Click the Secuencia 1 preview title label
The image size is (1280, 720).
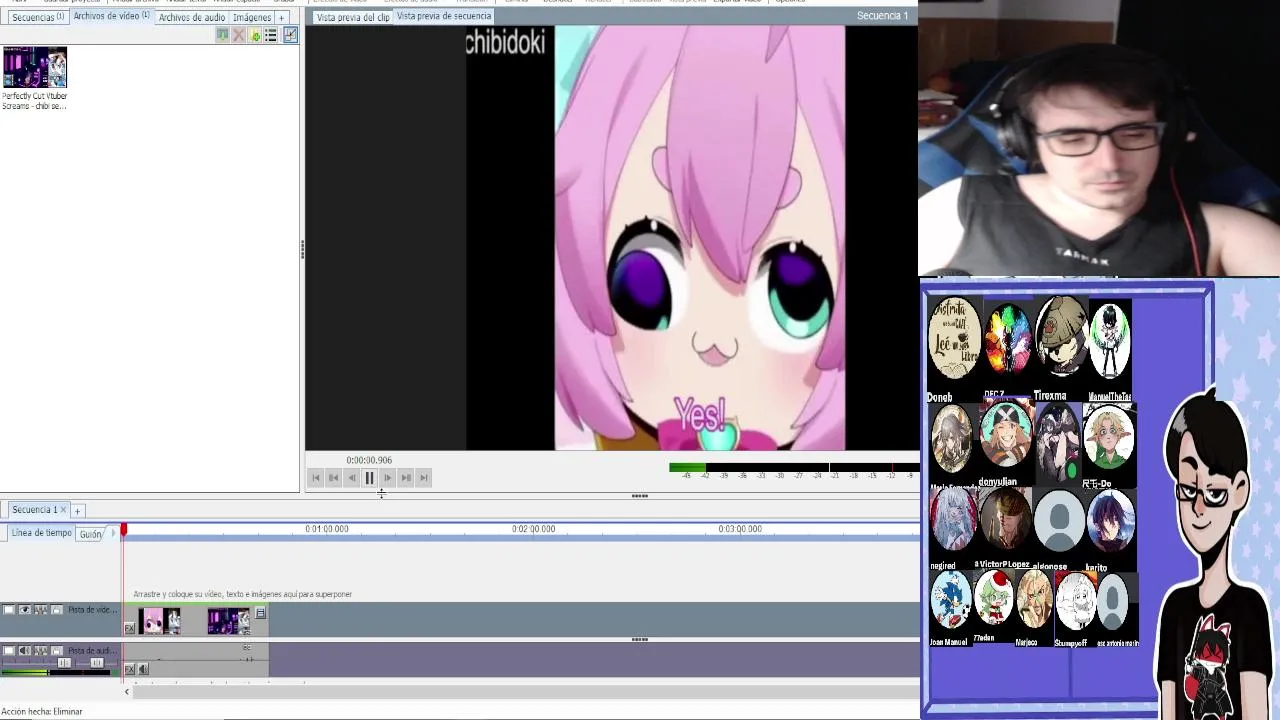[x=883, y=16]
